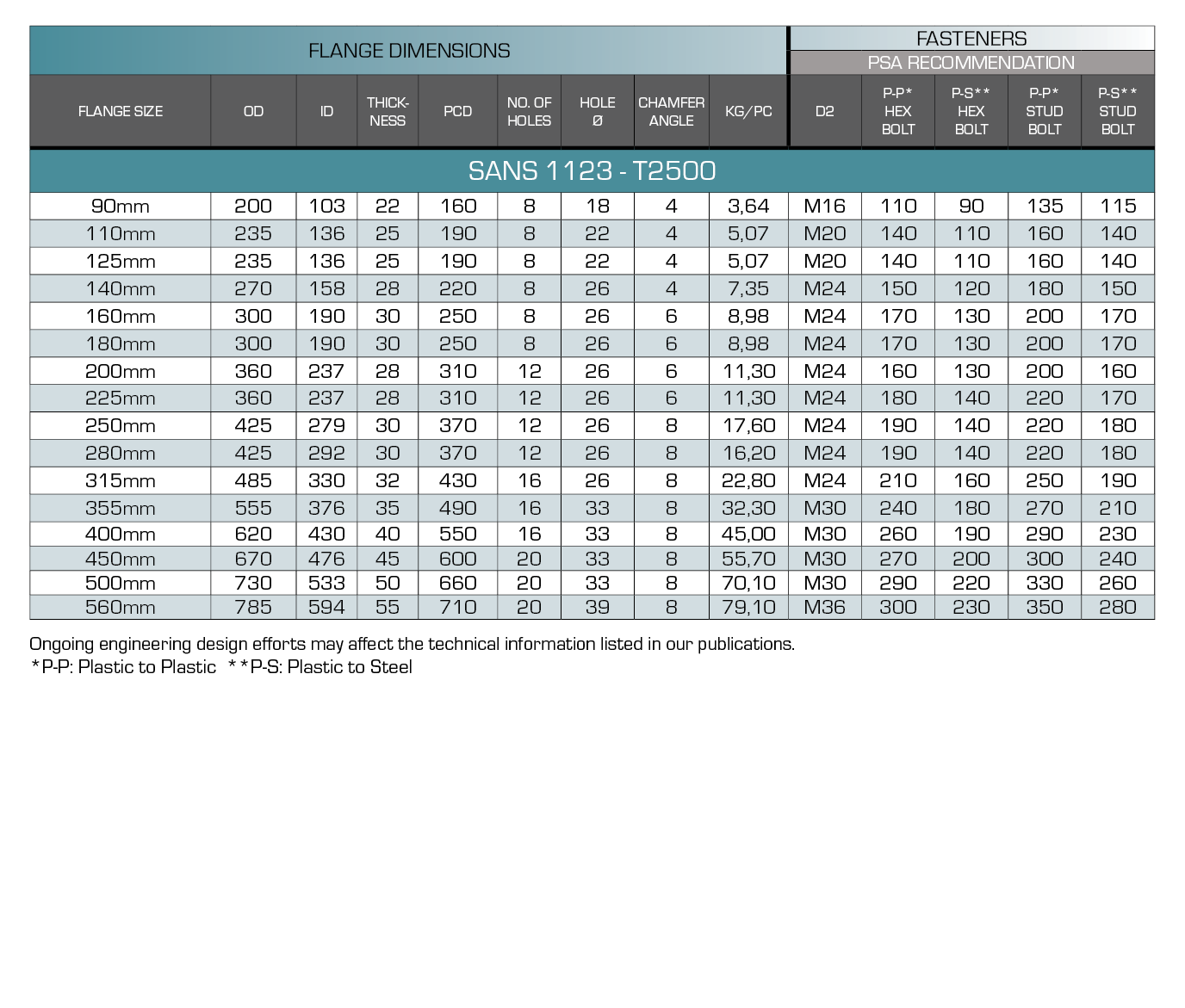1185x1008 pixels.
Task: Click the THICKNESS column header
Action: (388, 111)
